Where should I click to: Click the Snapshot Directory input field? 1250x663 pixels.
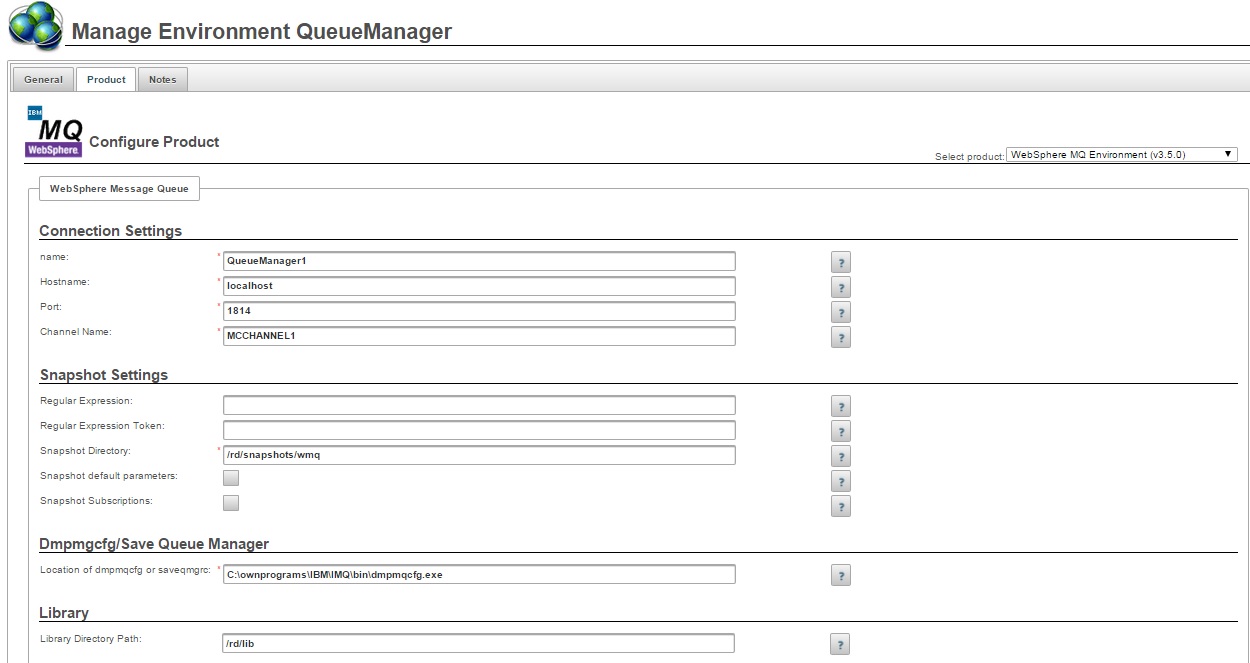479,455
